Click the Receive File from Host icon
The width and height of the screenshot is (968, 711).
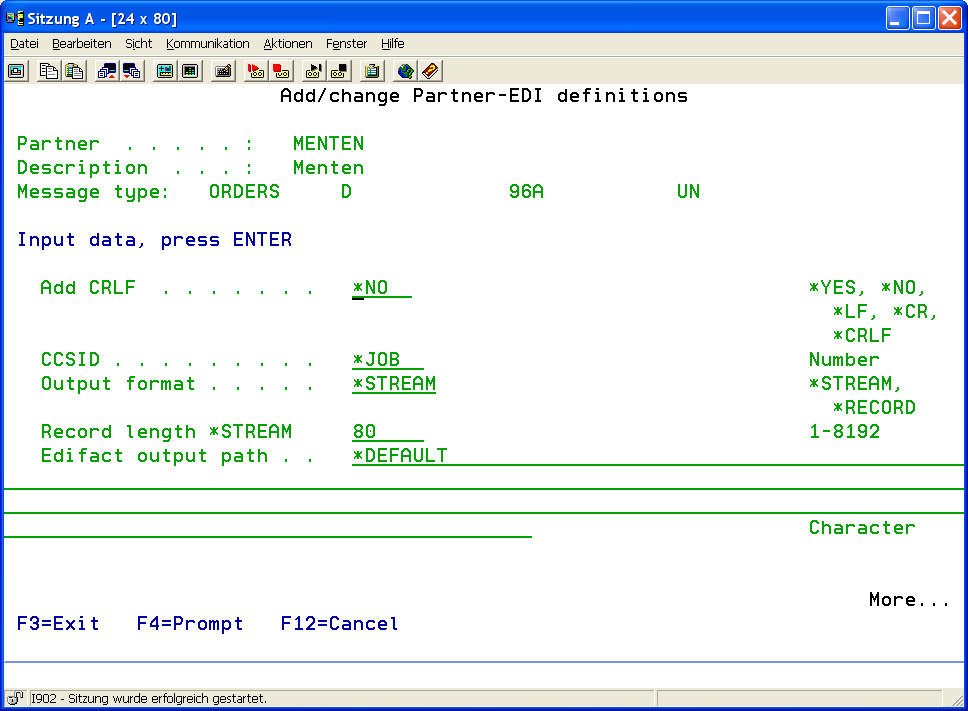click(132, 71)
